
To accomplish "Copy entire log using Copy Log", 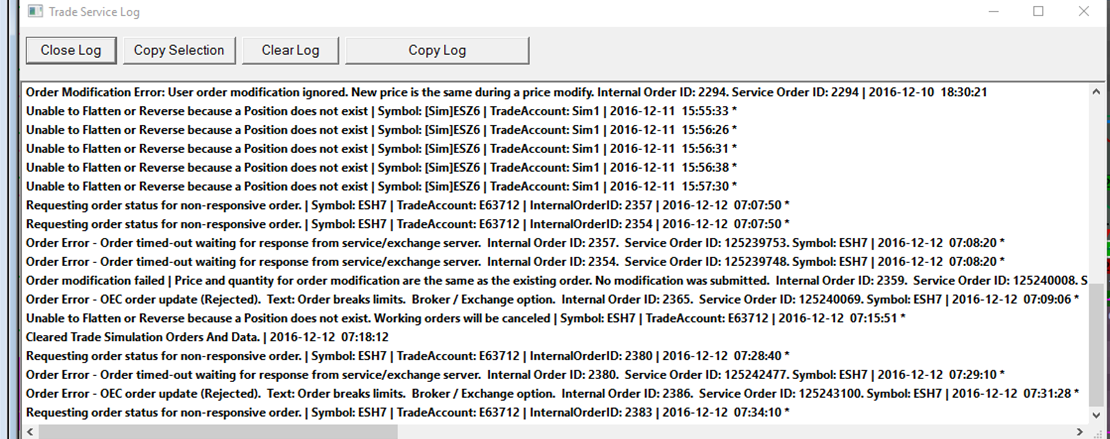I will tap(437, 50).
